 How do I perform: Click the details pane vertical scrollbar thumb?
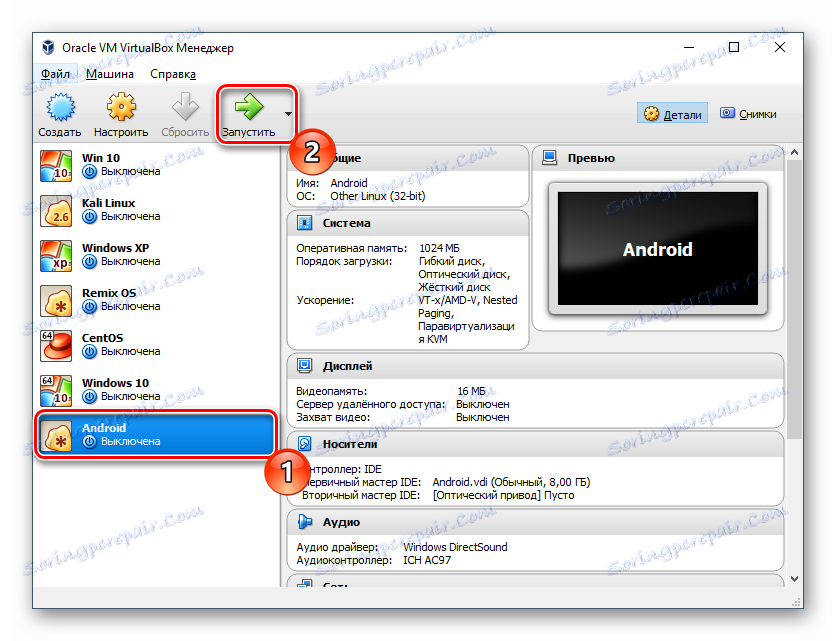click(794, 299)
